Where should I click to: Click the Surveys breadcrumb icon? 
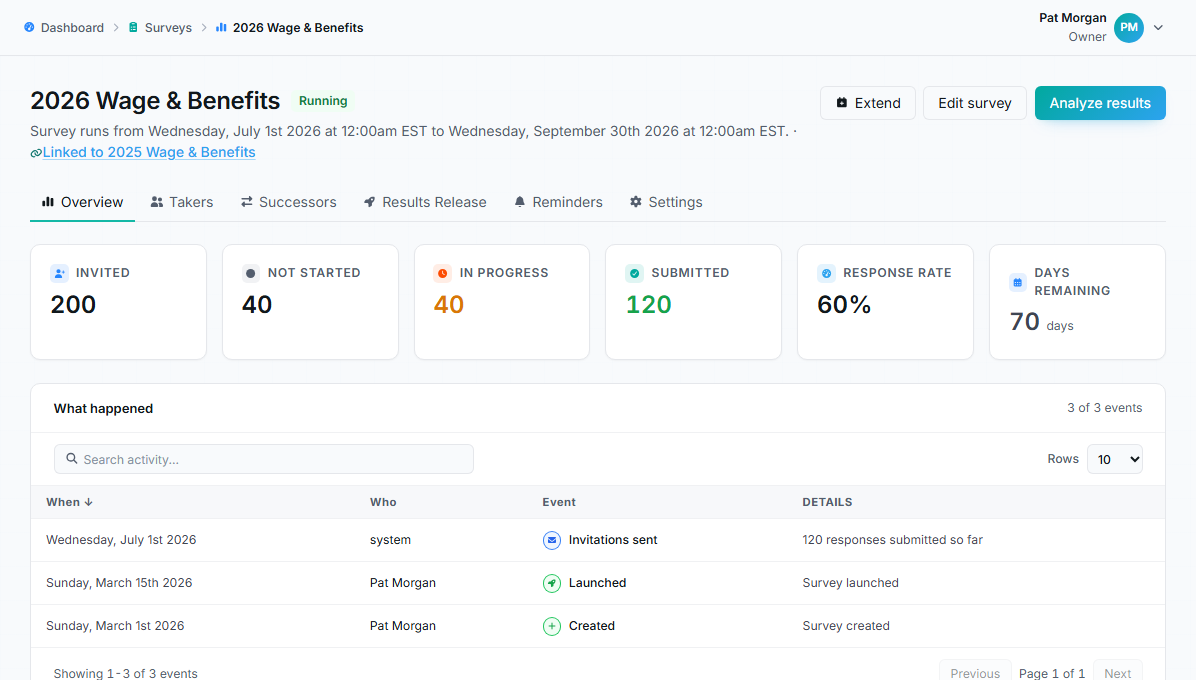pos(133,27)
